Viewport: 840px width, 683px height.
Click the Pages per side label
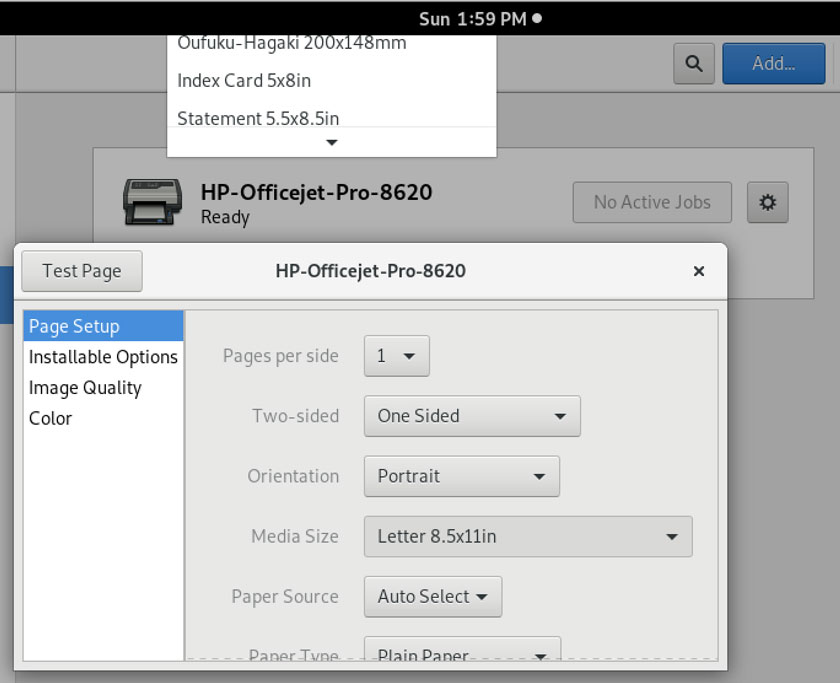(281, 356)
